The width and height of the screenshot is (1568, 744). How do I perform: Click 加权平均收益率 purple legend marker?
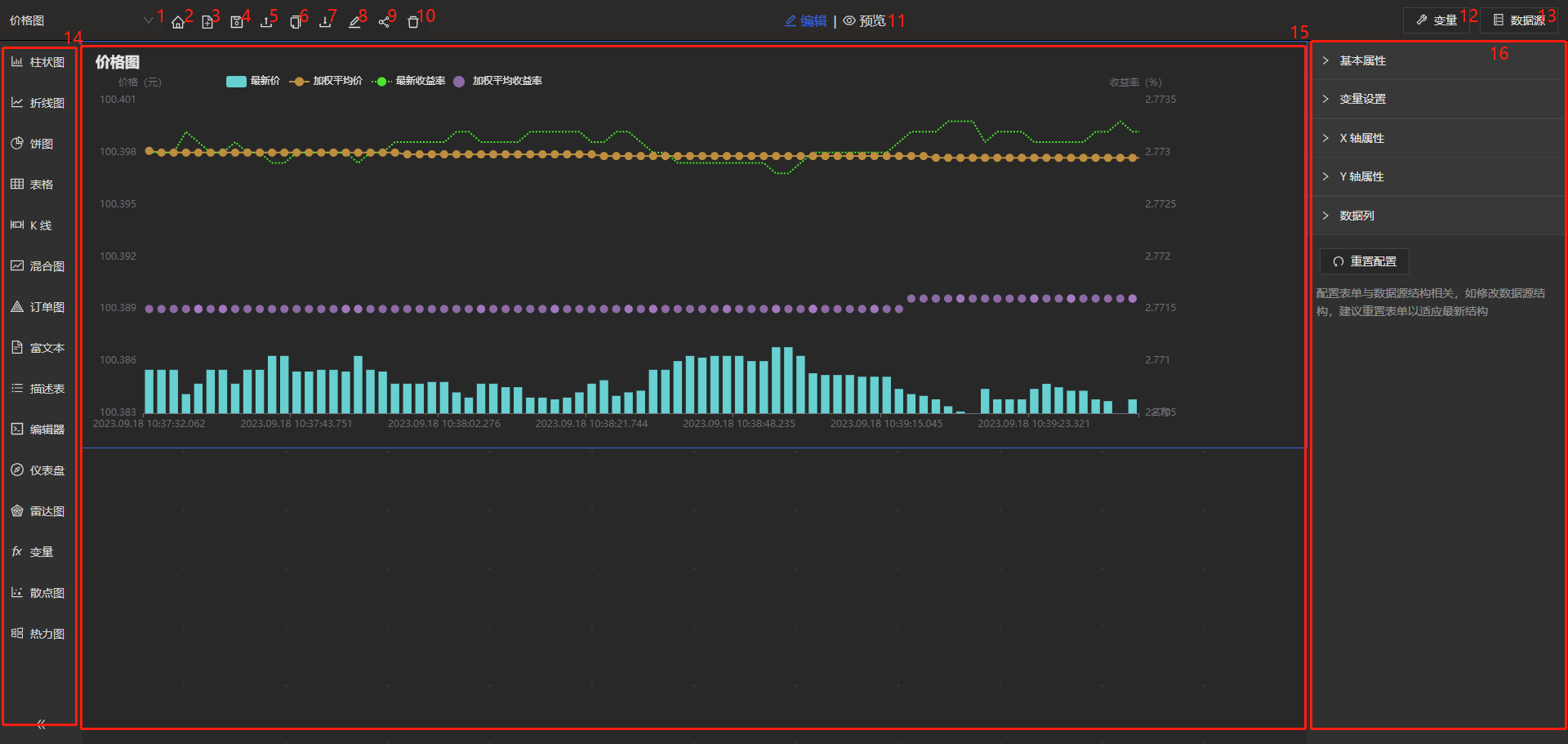[x=459, y=81]
